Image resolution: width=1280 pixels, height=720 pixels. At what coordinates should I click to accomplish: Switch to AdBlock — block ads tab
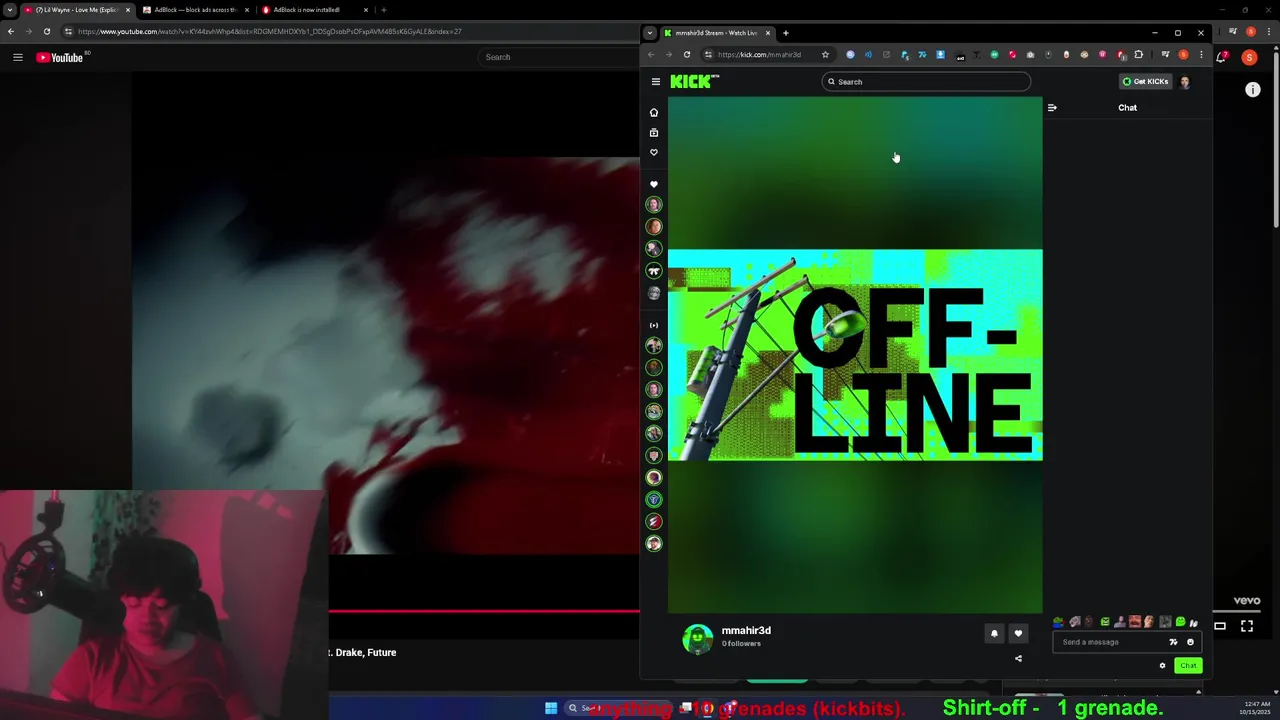195,10
